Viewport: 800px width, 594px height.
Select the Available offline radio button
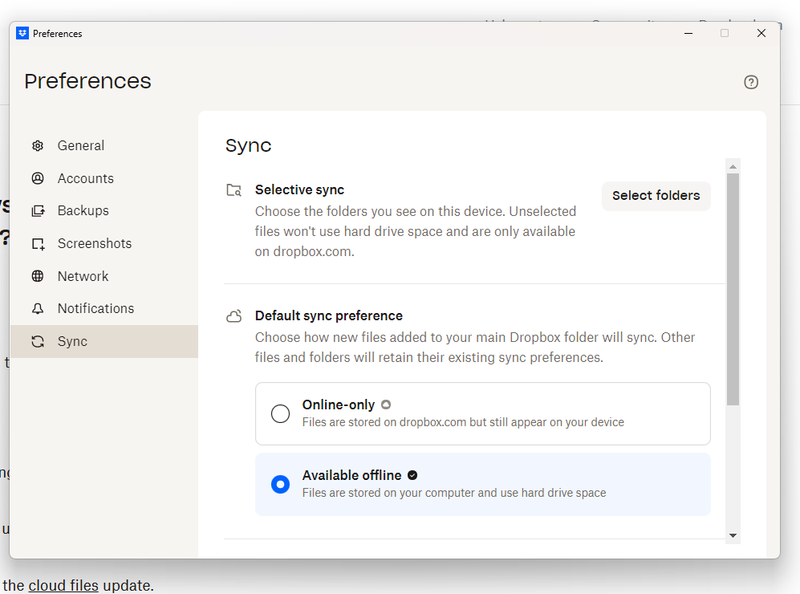(x=281, y=484)
